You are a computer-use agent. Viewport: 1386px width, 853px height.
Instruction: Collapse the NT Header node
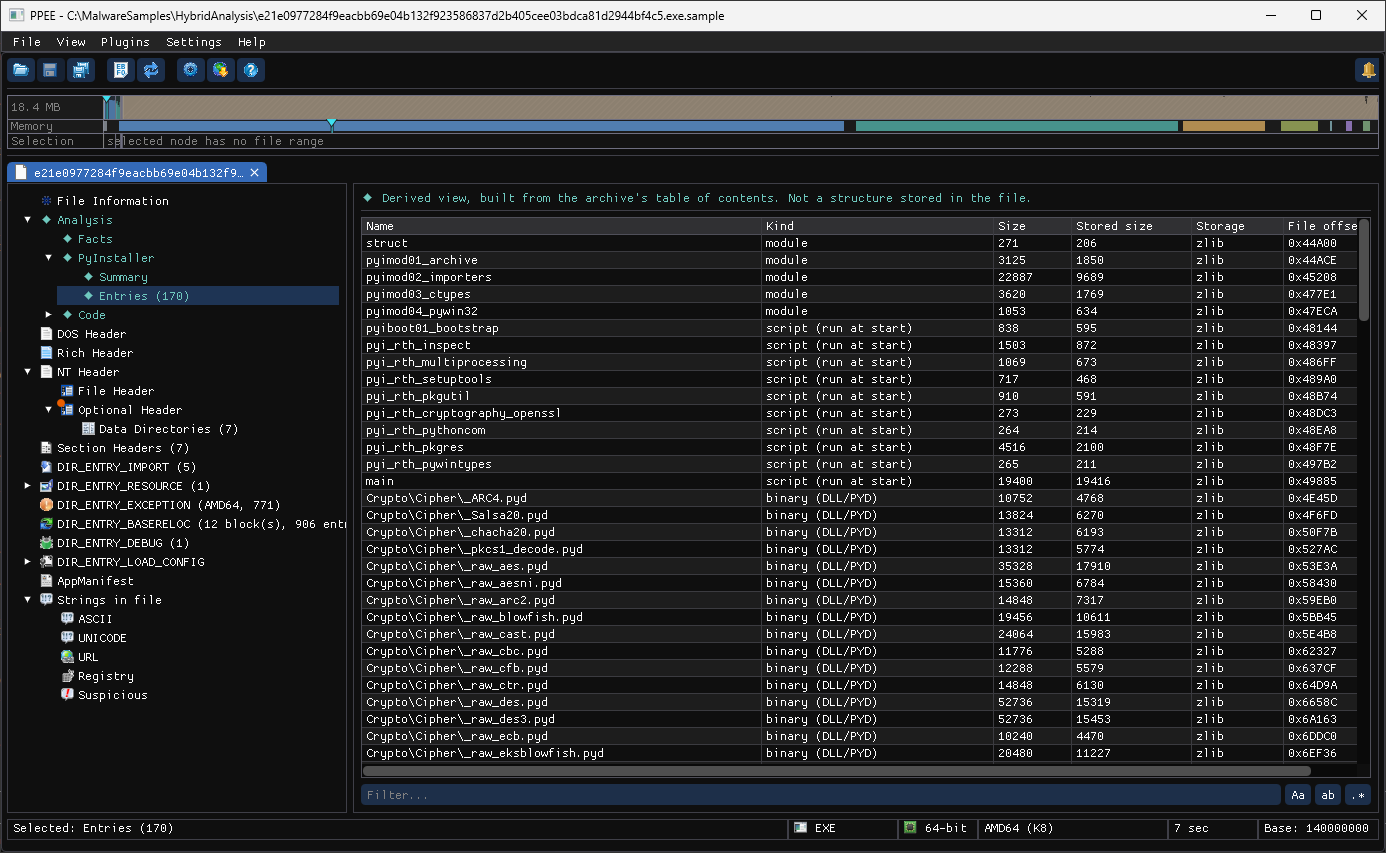[x=28, y=372]
